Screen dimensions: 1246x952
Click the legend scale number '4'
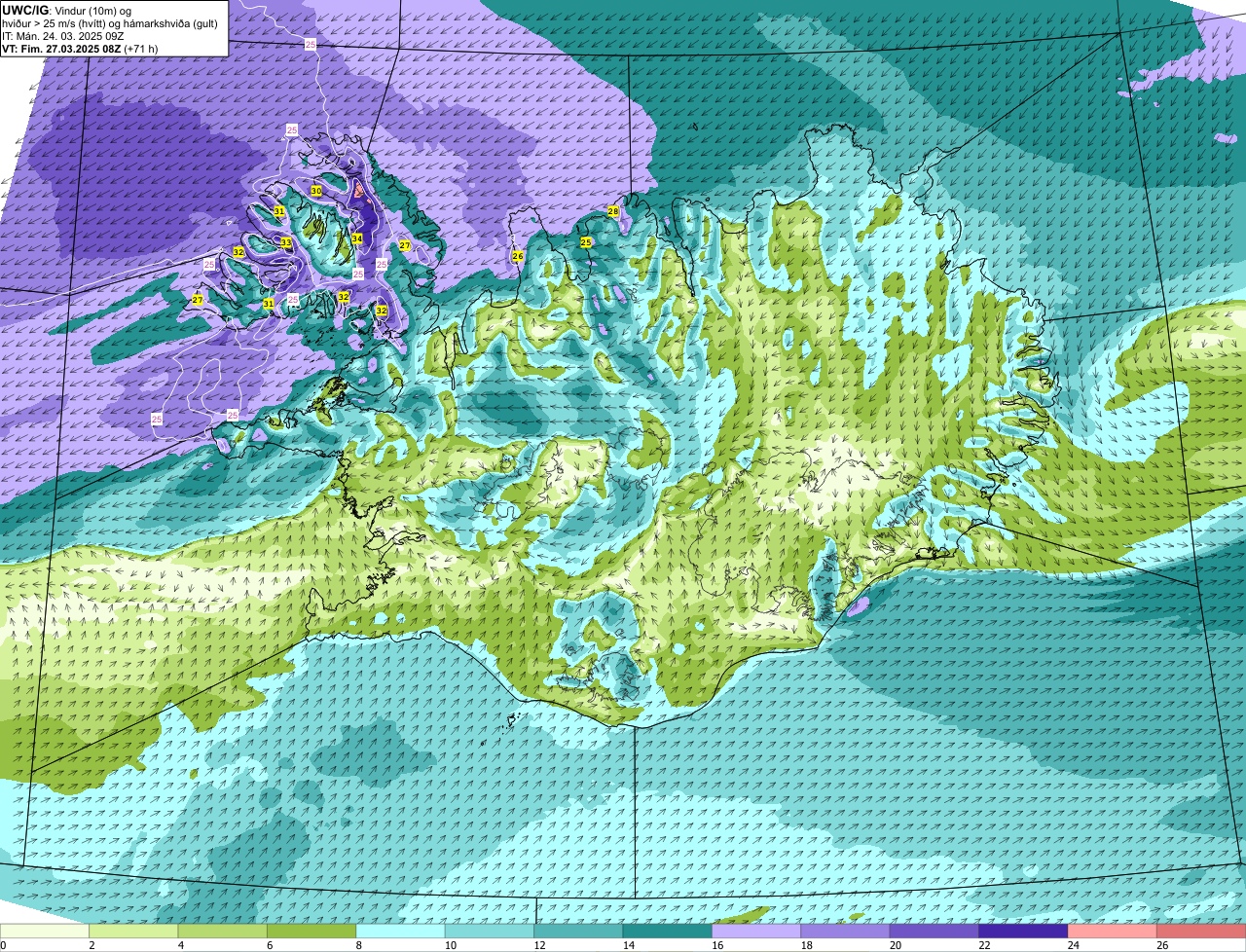coord(181,945)
